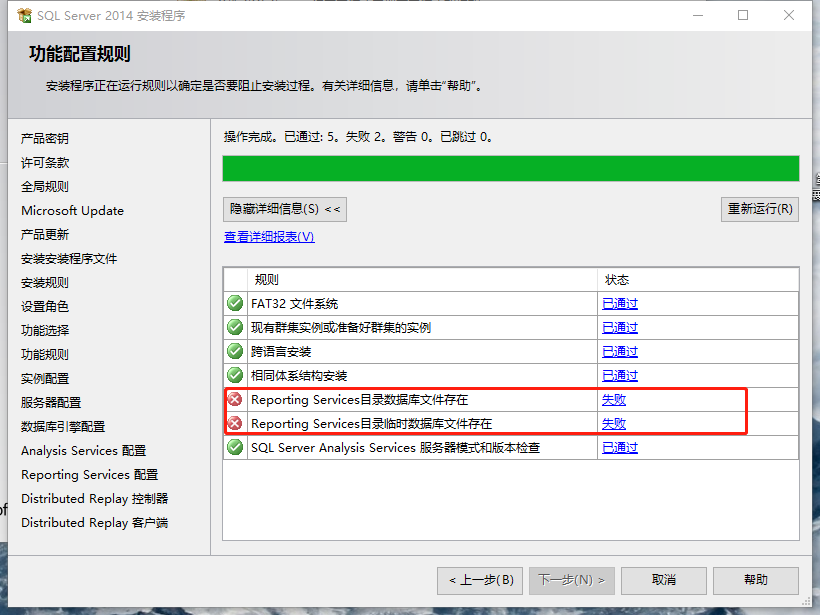This screenshot has height=615, width=820.
Task: Open 已通过 link for 现有群集实例 rule
Action: (x=620, y=328)
